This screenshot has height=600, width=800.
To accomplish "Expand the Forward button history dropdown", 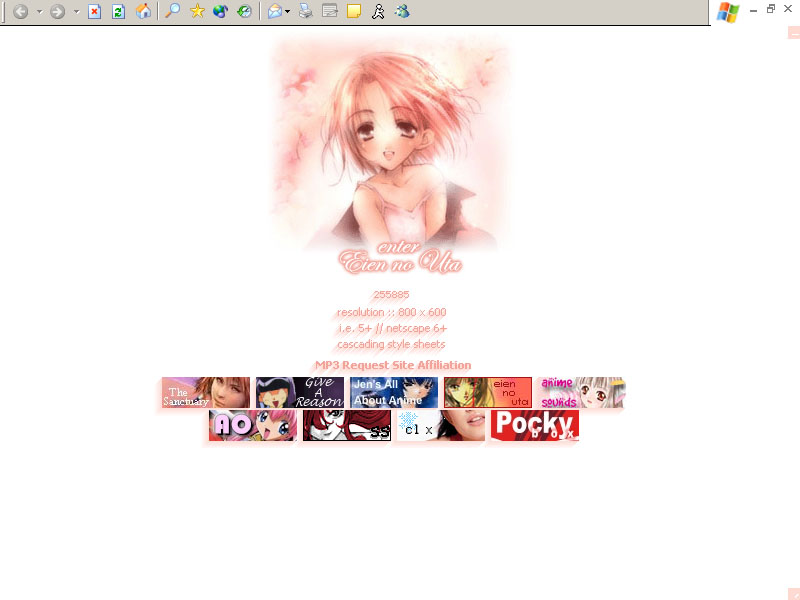I will (76, 12).
